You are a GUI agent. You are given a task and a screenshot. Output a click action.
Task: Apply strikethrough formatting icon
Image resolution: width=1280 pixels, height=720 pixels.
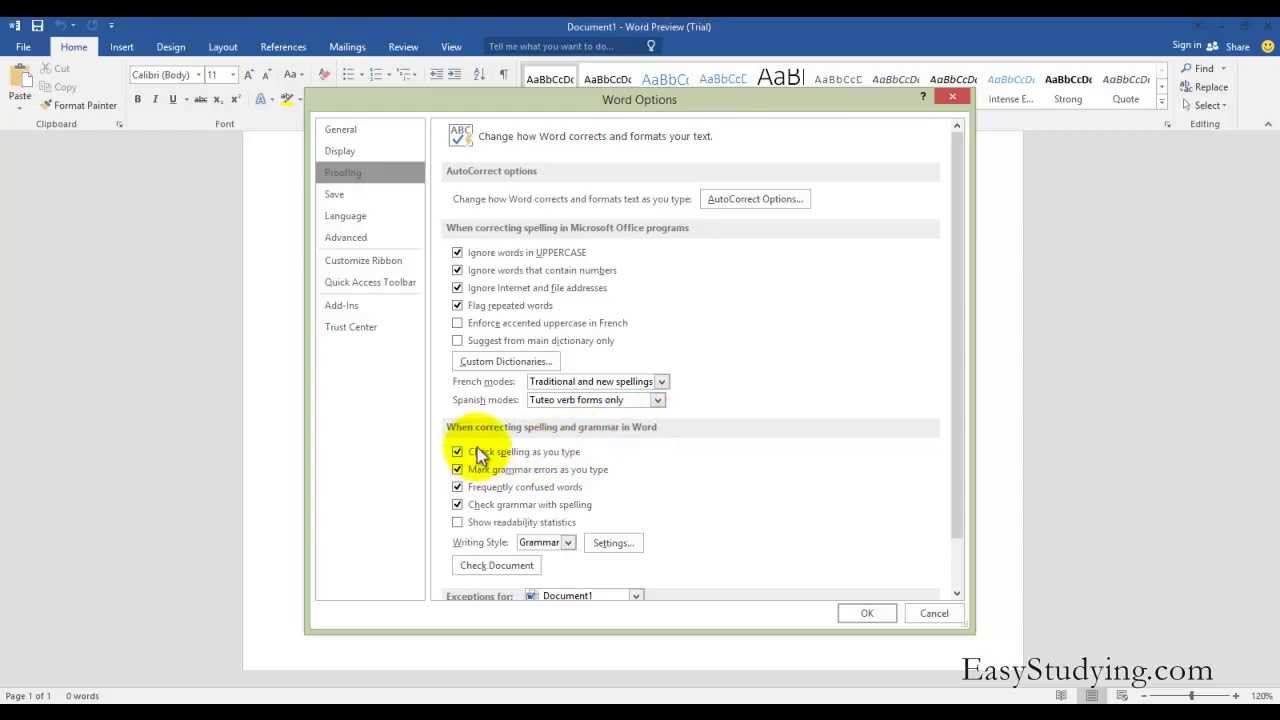pos(200,99)
